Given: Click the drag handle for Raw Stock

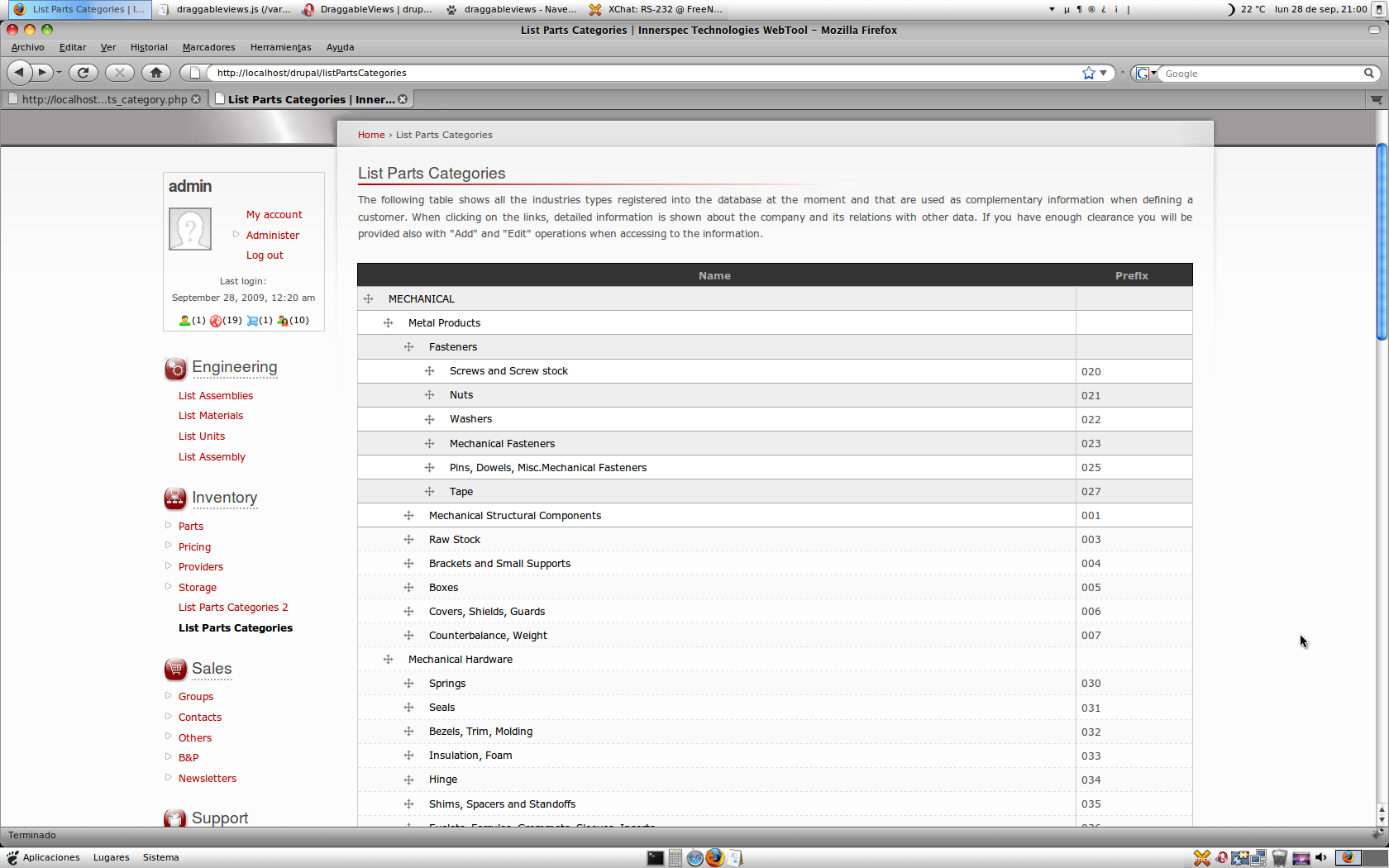Looking at the screenshot, I should (x=409, y=540).
